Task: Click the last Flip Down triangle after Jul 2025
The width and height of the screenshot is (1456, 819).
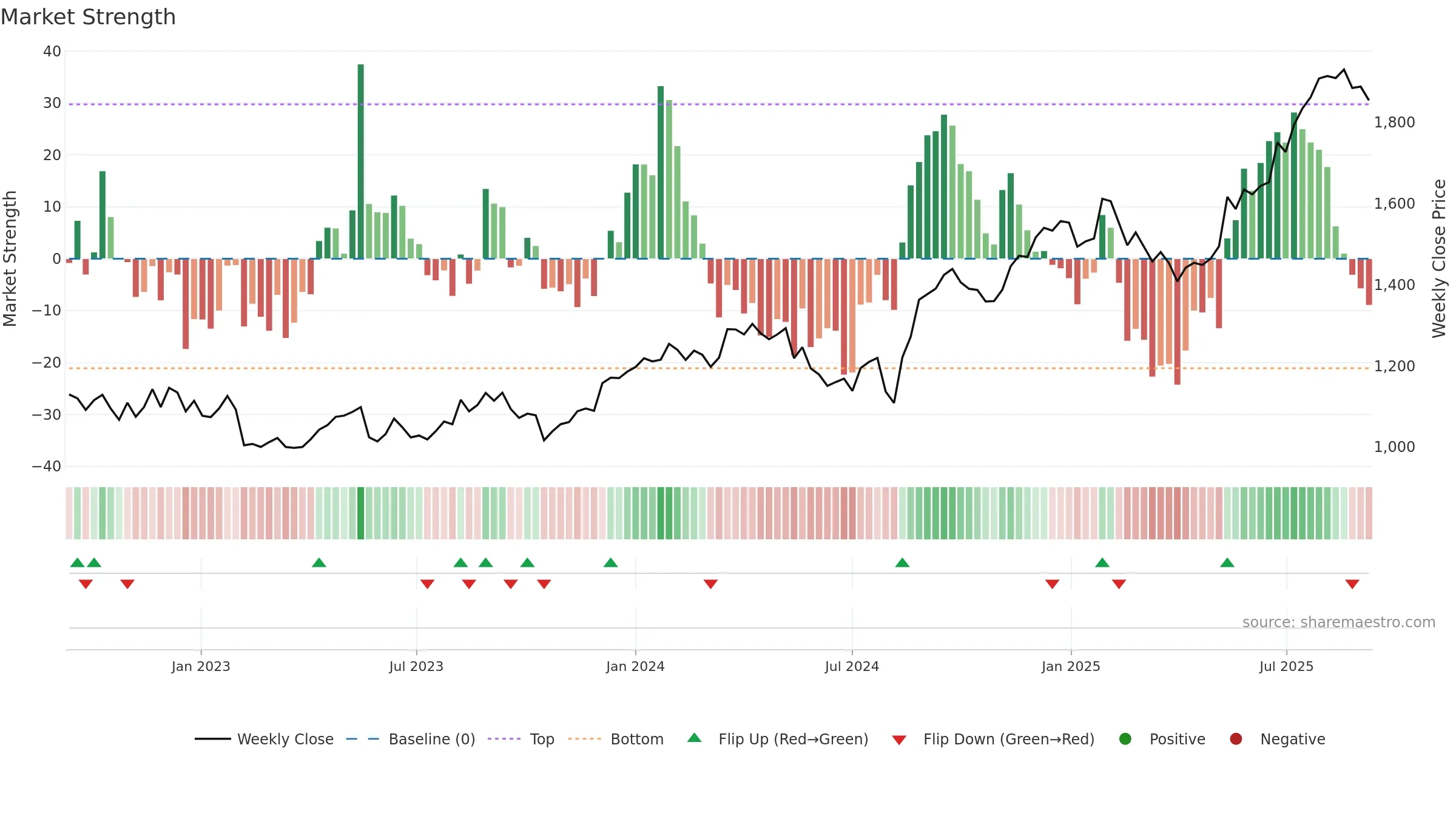Action: pos(1352,584)
